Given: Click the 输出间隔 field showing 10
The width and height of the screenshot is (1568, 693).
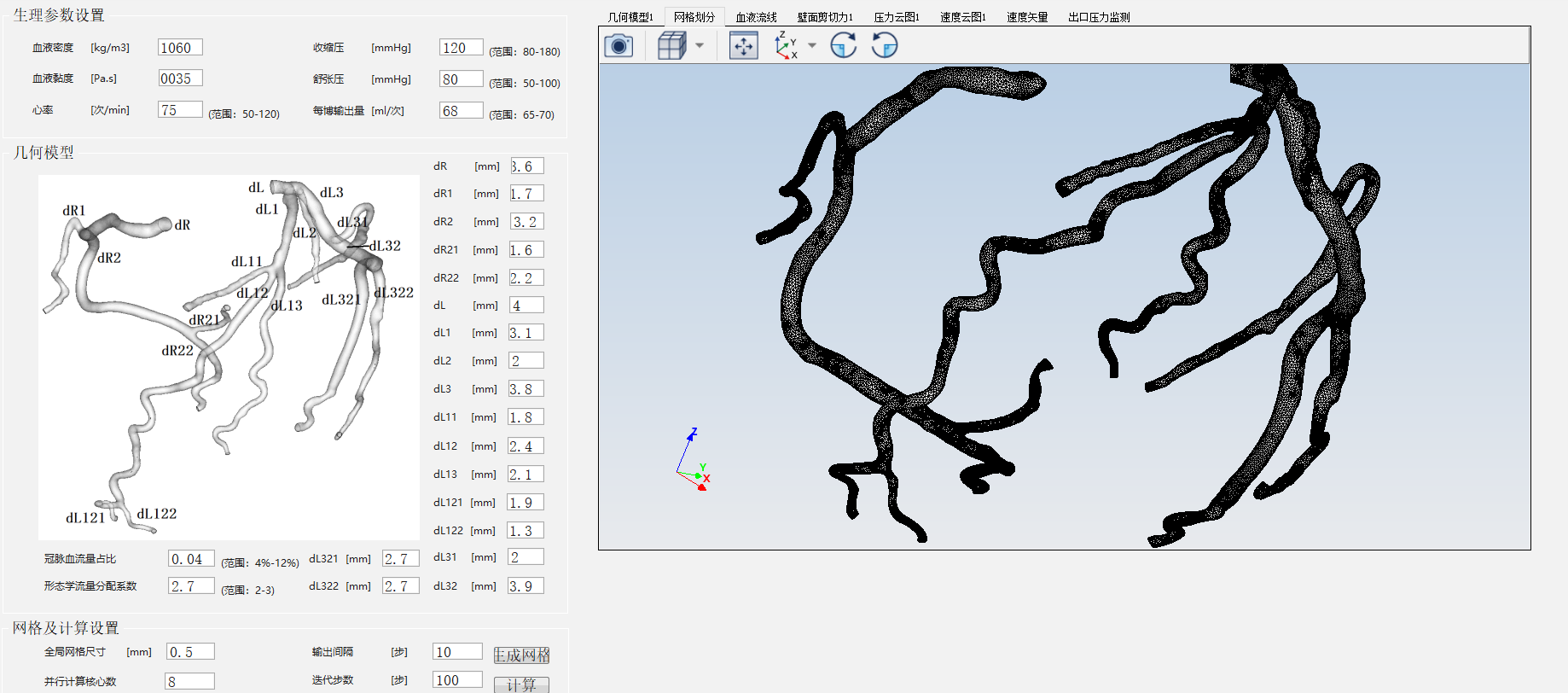Looking at the screenshot, I should 458,652.
